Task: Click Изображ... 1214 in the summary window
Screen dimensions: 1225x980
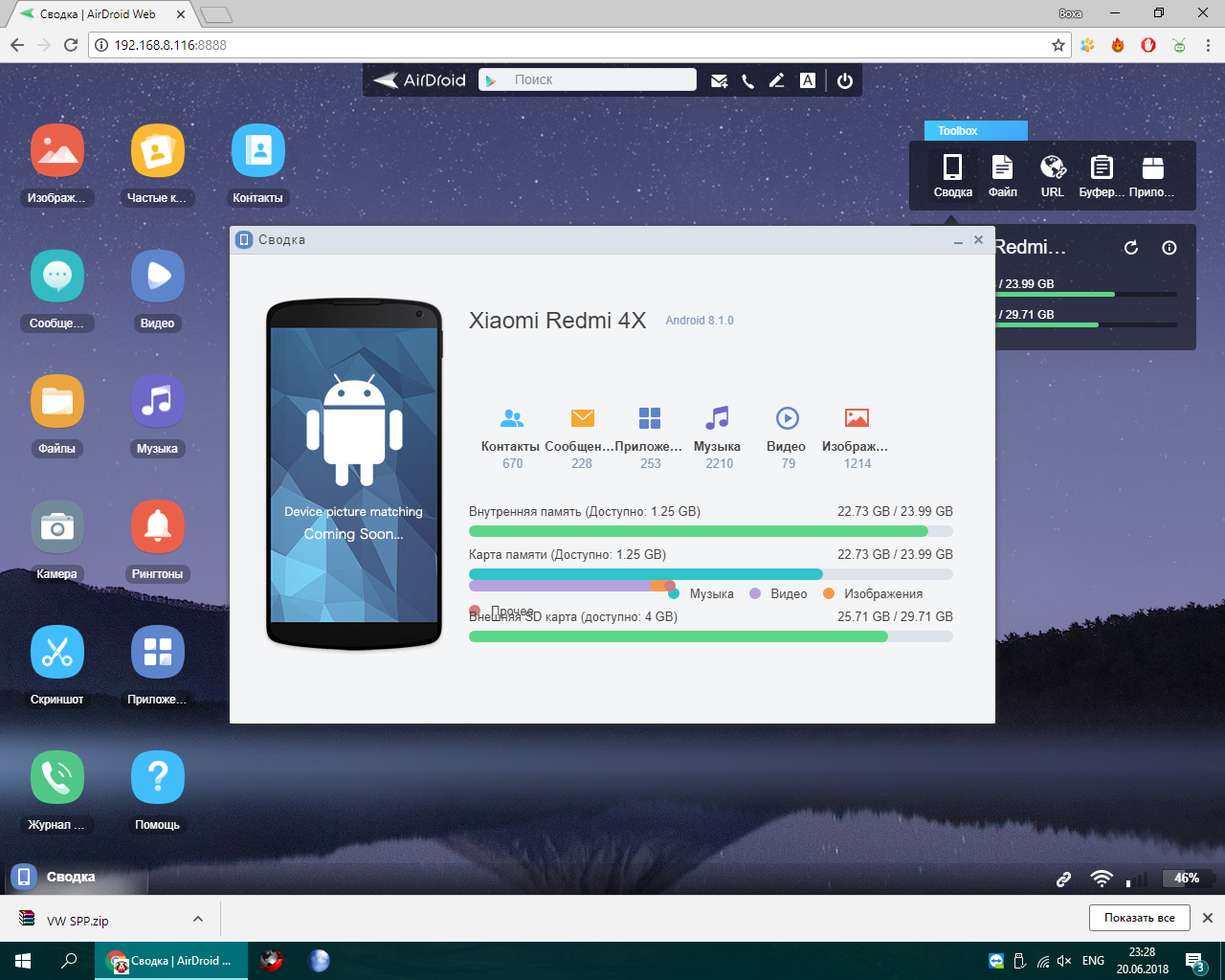Action: click(x=857, y=438)
